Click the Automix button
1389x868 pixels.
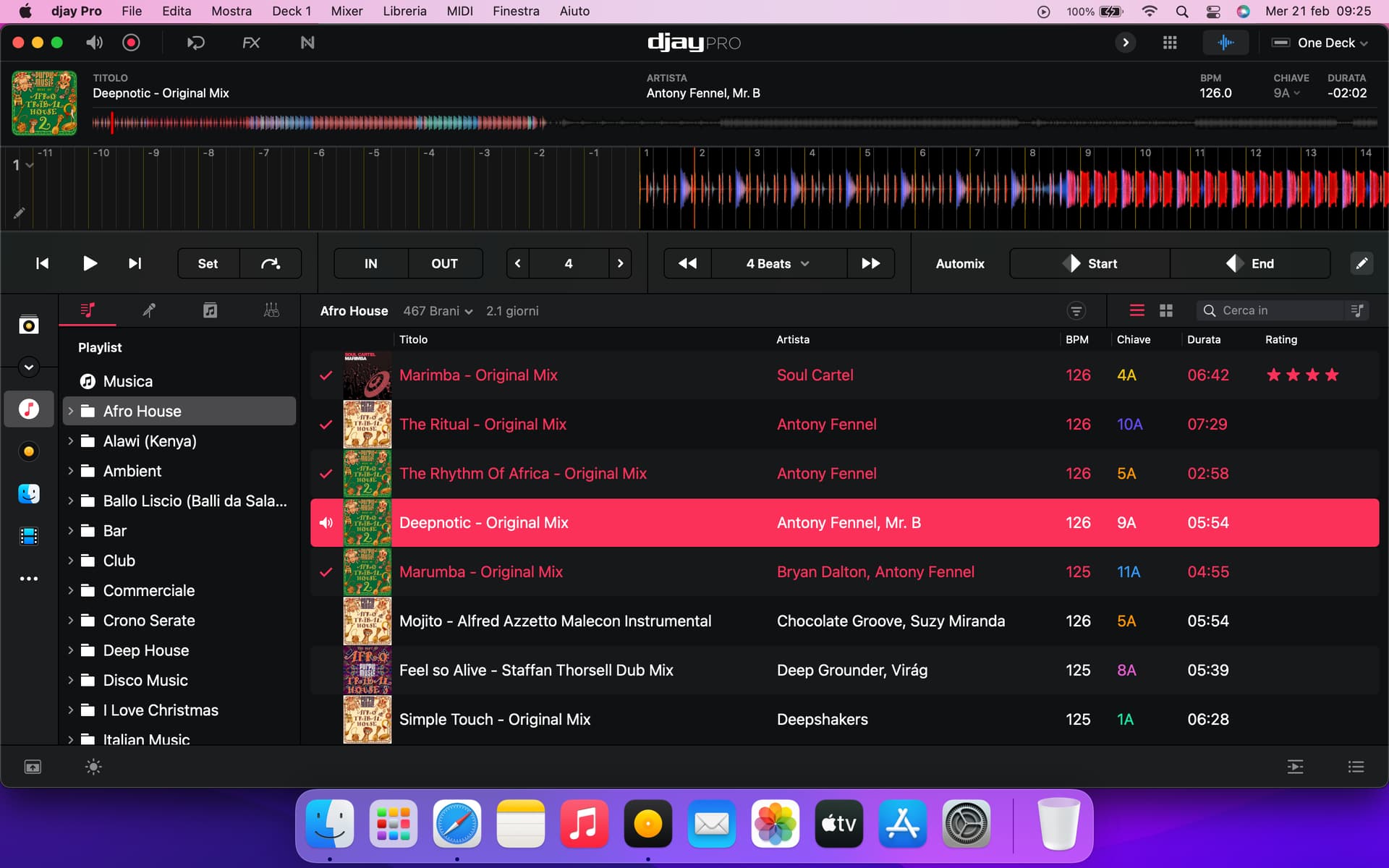pyautogui.click(x=960, y=263)
